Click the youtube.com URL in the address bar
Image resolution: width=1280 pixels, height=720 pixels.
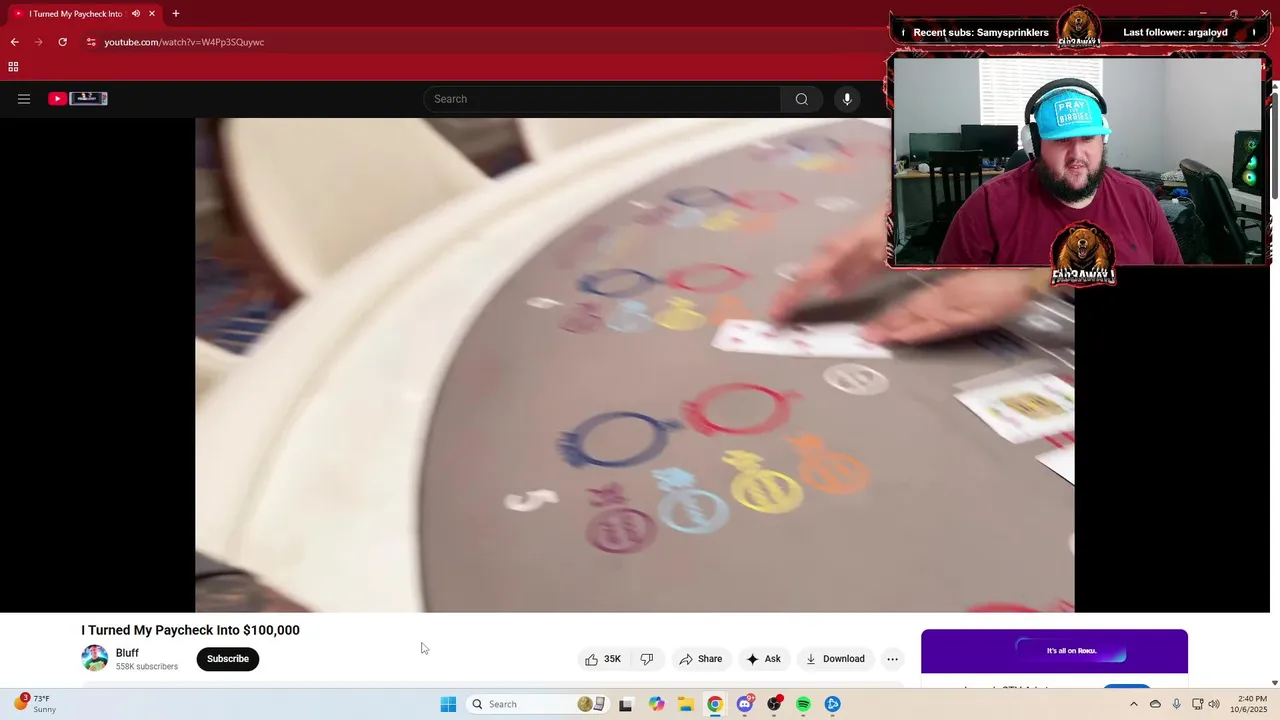pyautogui.click(x=184, y=42)
